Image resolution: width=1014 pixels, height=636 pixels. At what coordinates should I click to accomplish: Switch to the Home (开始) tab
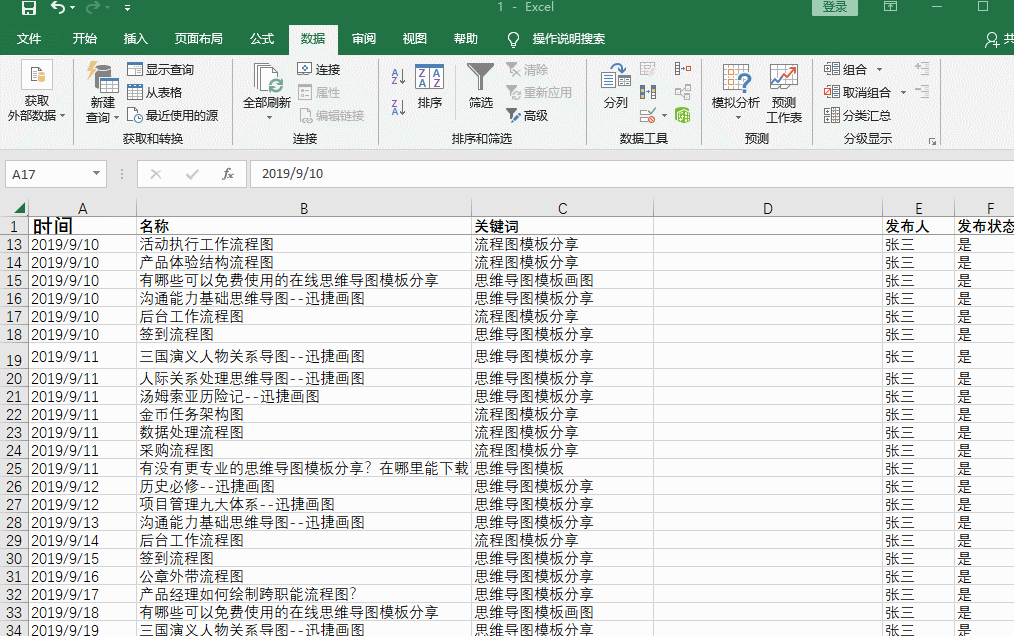[85, 39]
